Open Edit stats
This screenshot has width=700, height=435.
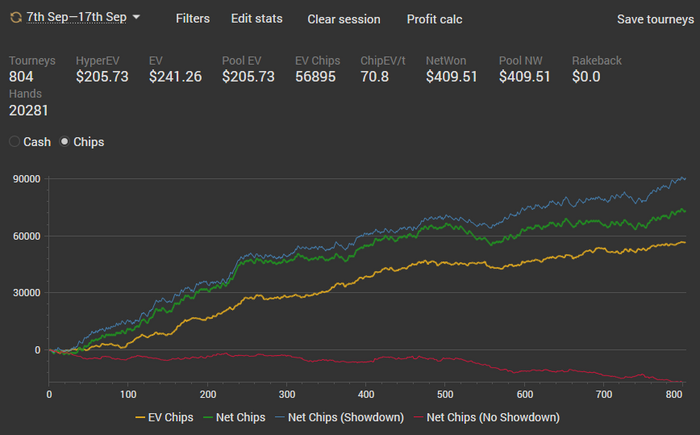tap(257, 18)
